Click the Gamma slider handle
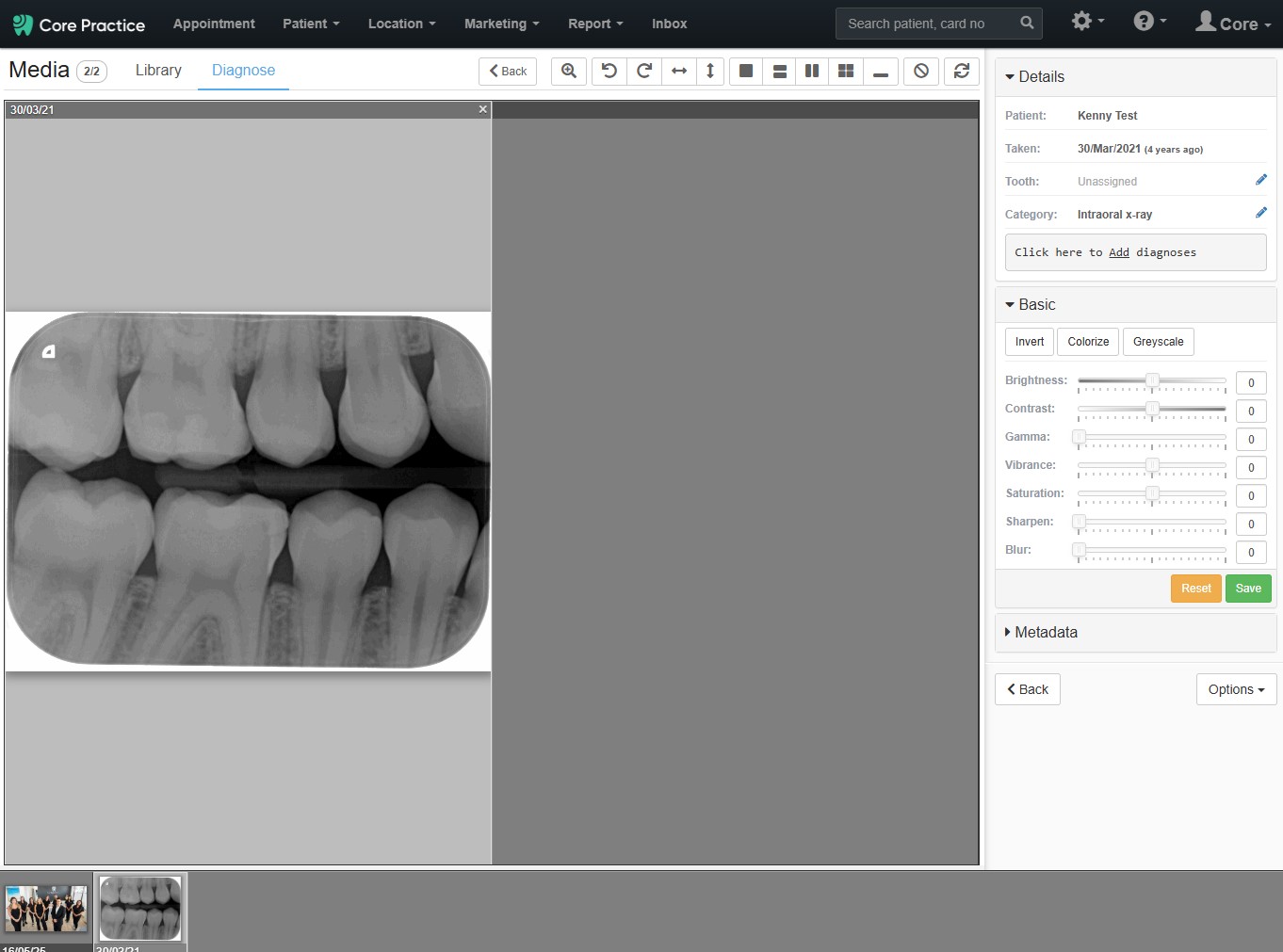The image size is (1283, 952). pyautogui.click(x=1080, y=437)
